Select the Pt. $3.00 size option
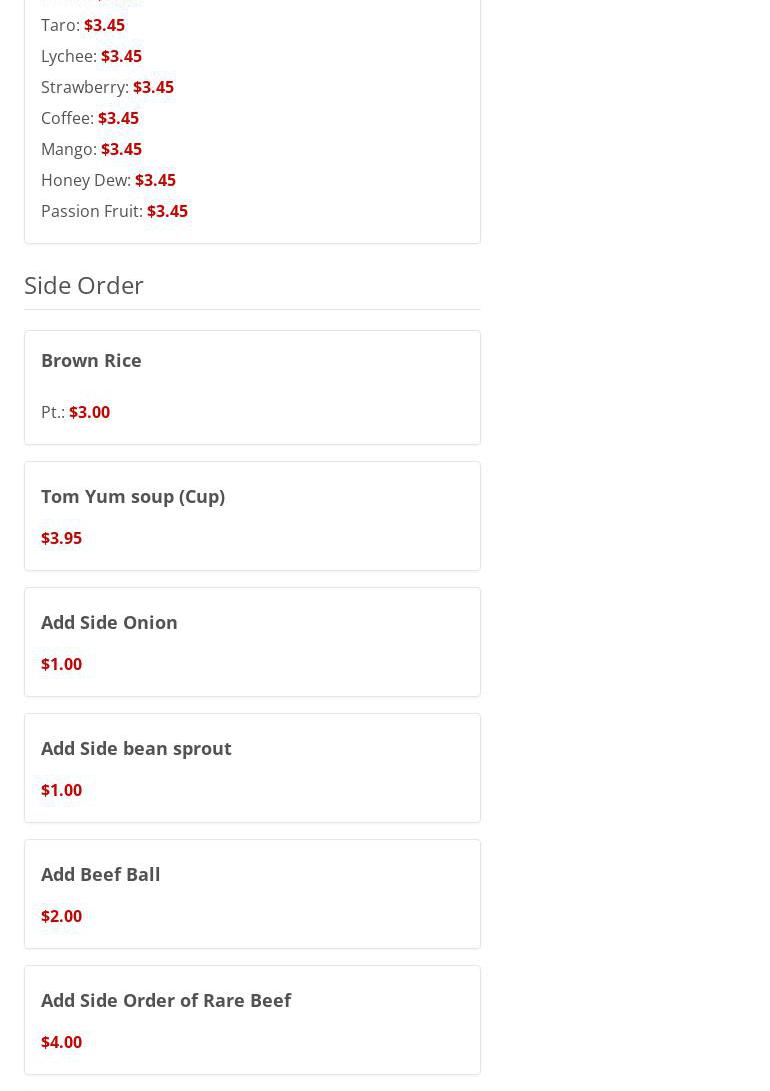The width and height of the screenshot is (770, 1091). point(76,412)
